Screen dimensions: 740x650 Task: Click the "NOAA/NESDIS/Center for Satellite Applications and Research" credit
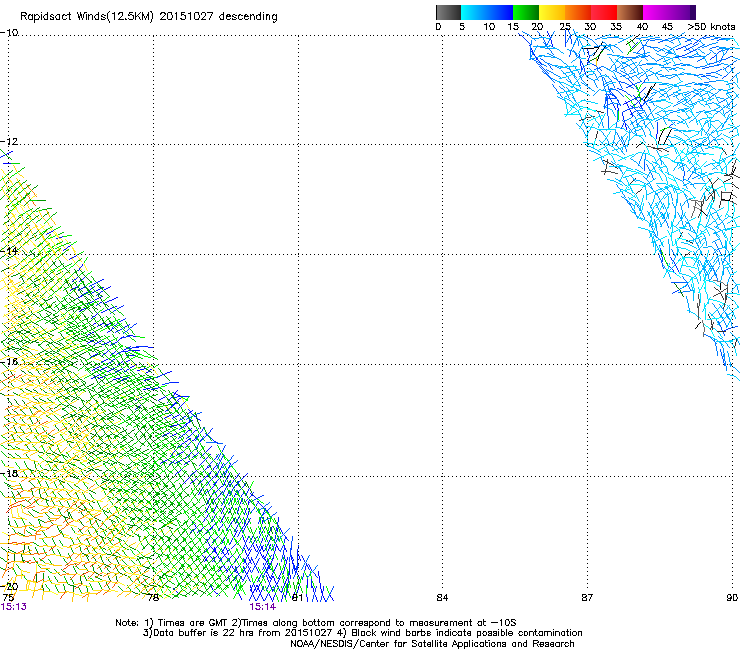(432, 644)
